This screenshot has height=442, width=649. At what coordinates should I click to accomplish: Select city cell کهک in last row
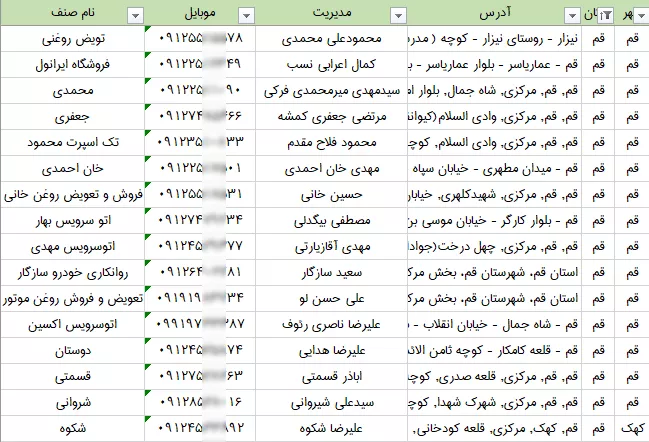tap(632, 429)
